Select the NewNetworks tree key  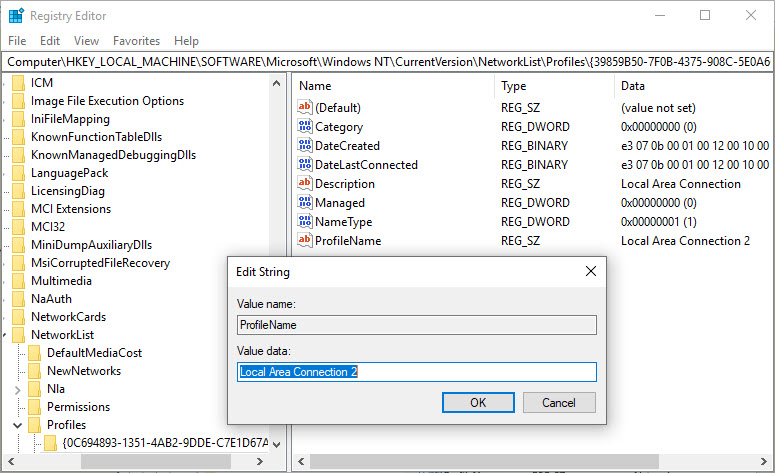pos(84,371)
